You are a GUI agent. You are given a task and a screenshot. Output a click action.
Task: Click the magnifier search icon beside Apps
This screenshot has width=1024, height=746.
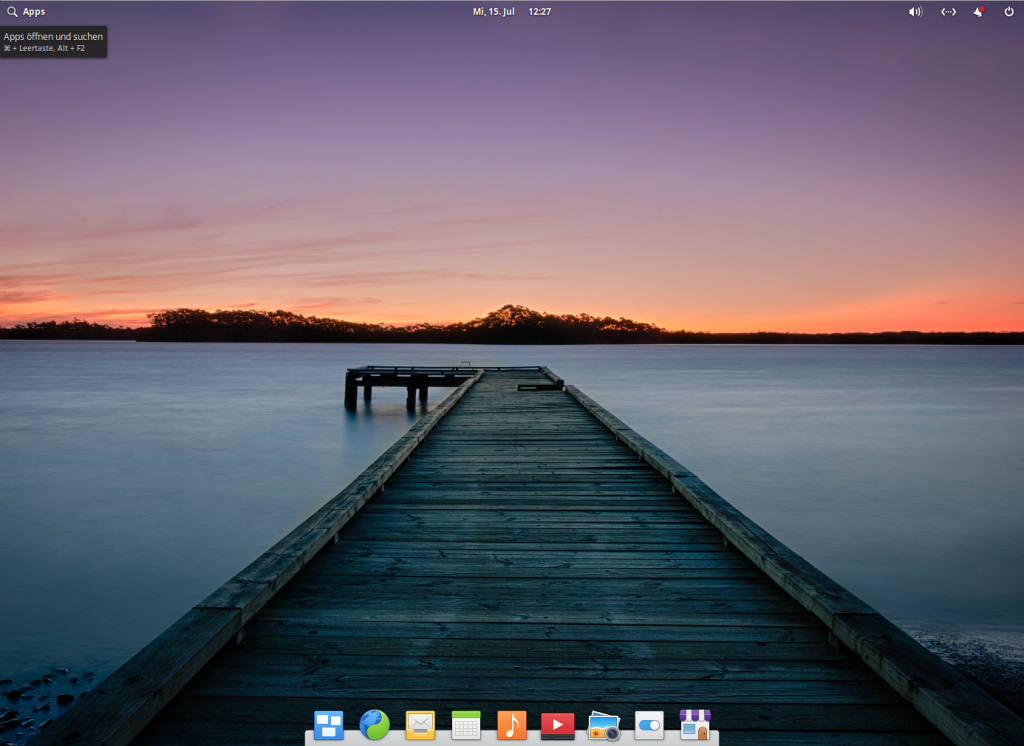(x=12, y=12)
